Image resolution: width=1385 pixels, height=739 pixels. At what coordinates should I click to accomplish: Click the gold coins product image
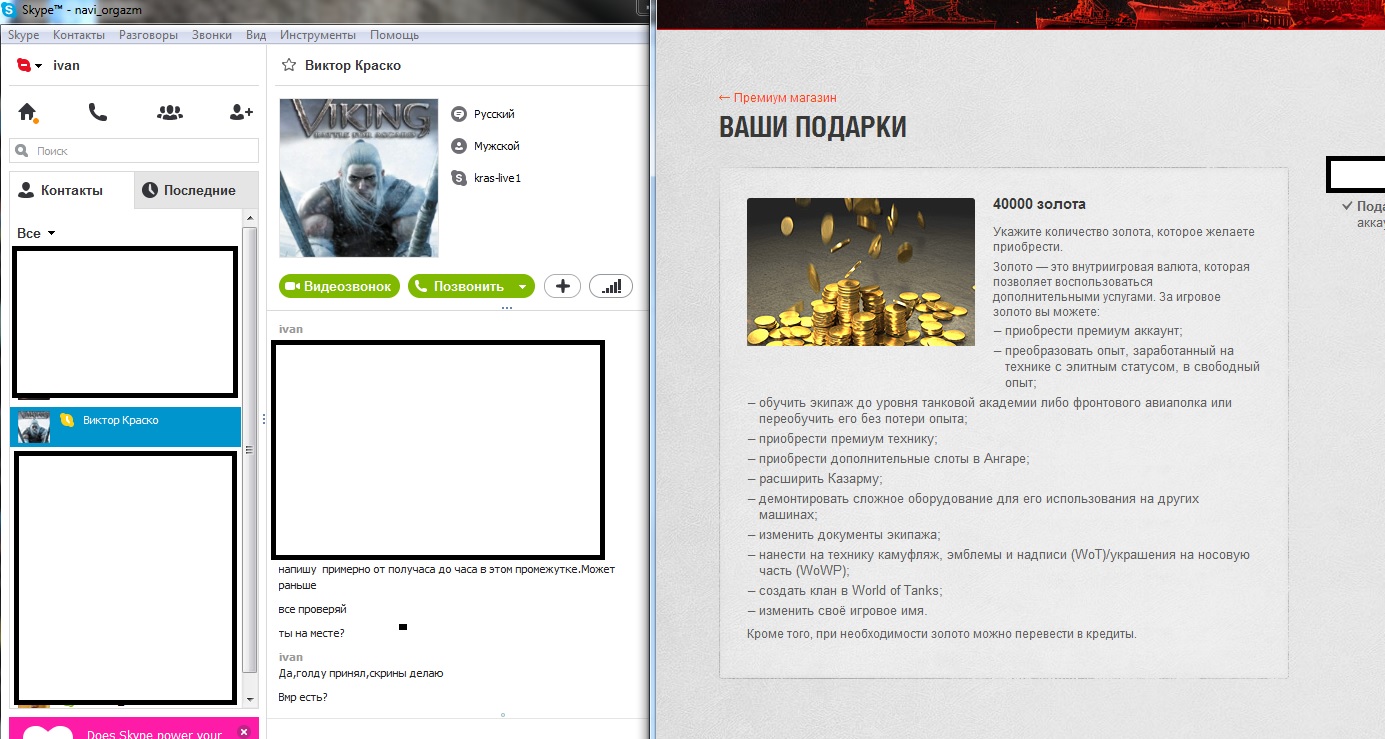(x=861, y=272)
